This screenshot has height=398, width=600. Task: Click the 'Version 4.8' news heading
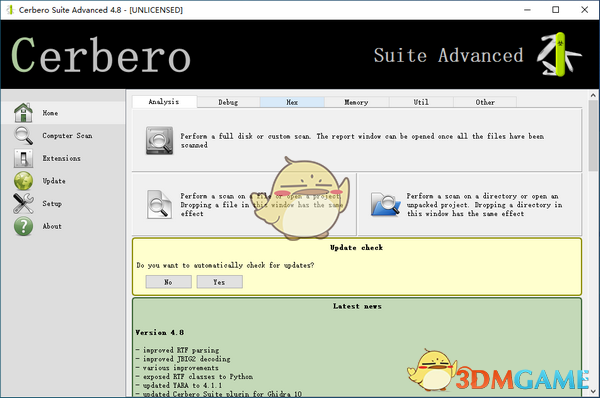[x=160, y=332]
